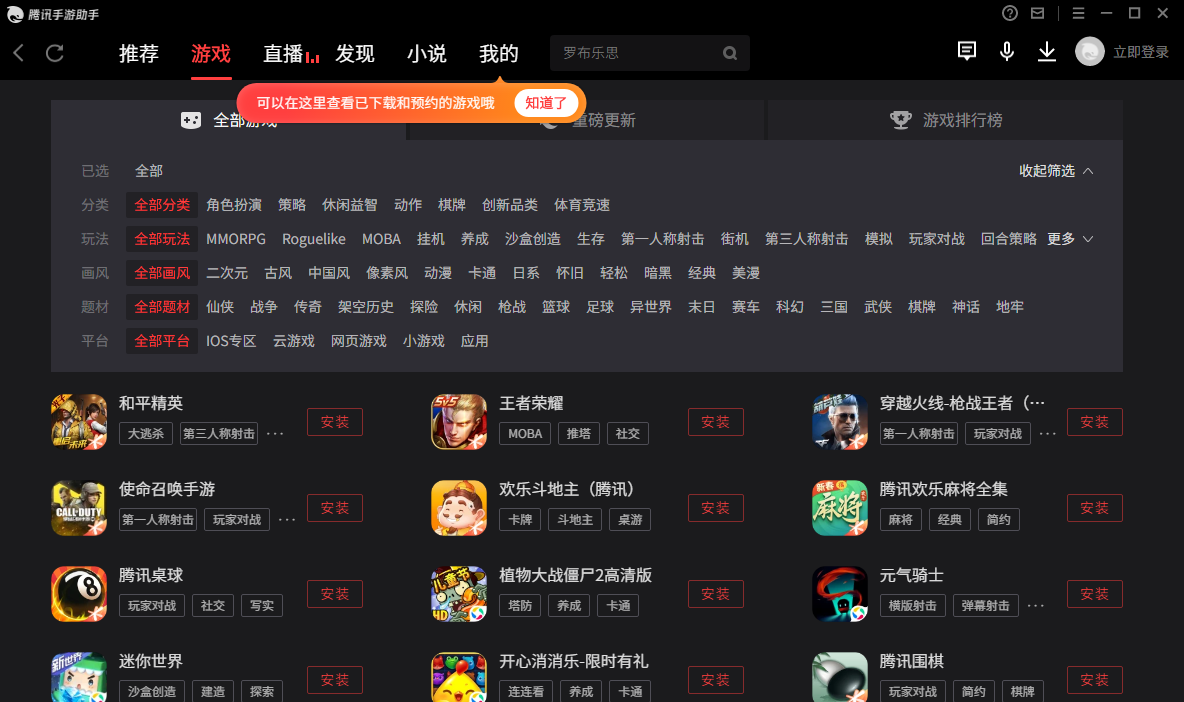The height and width of the screenshot is (702, 1184).
Task: Dismiss tooltip with 知道了 button
Action: (x=546, y=103)
